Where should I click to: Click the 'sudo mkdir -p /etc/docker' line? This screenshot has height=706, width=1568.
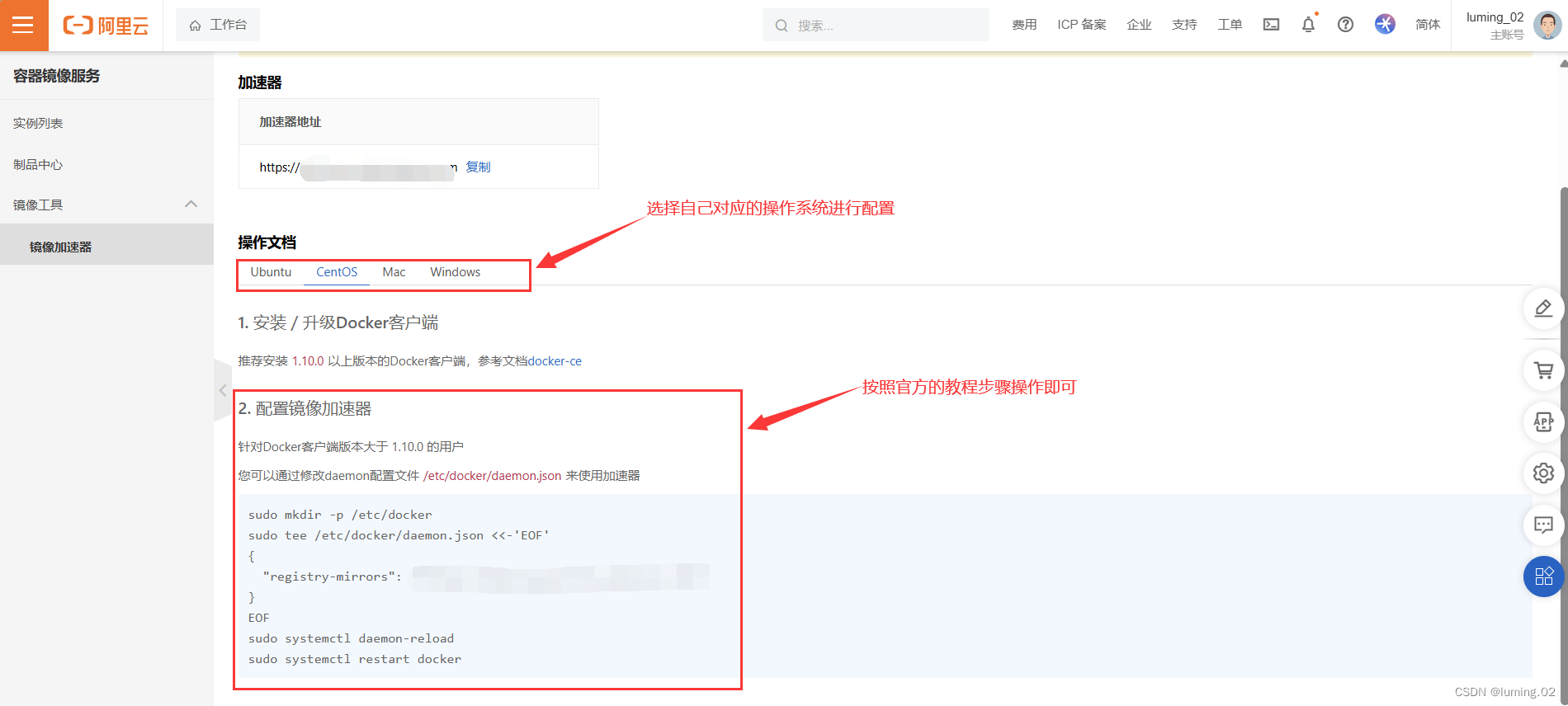[x=340, y=515]
